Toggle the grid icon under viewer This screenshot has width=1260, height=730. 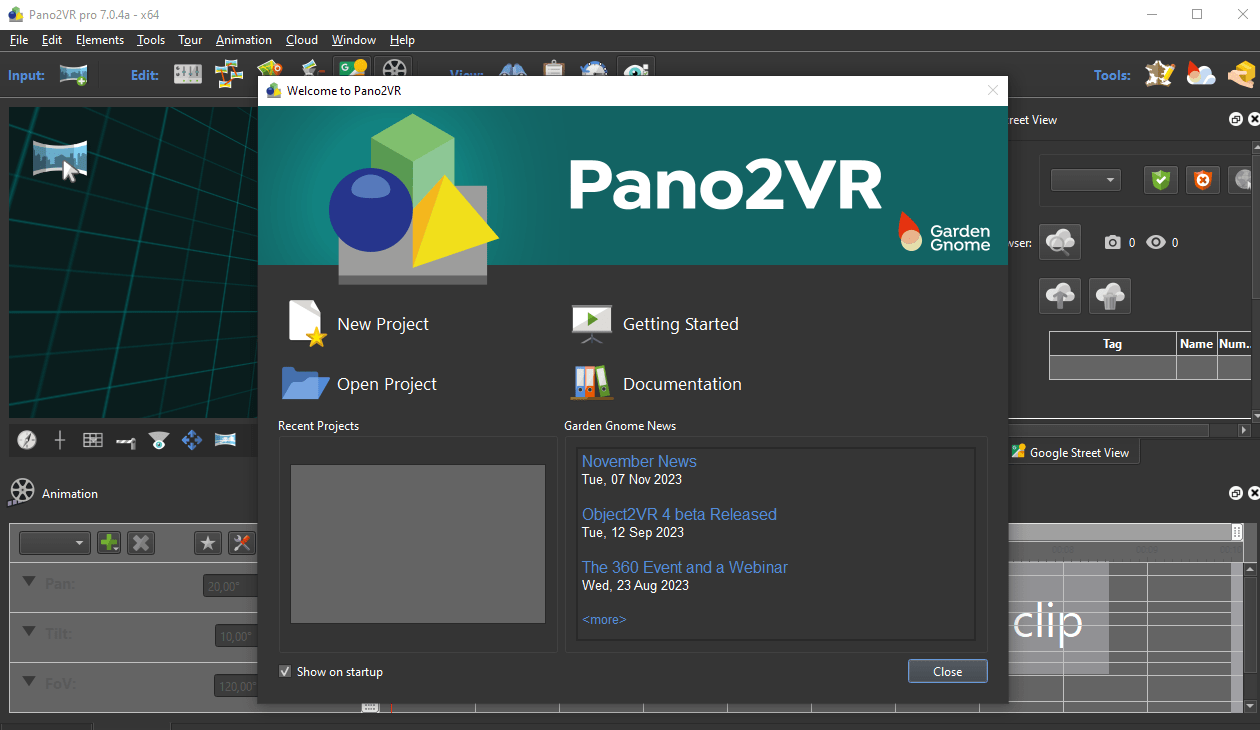coord(93,440)
